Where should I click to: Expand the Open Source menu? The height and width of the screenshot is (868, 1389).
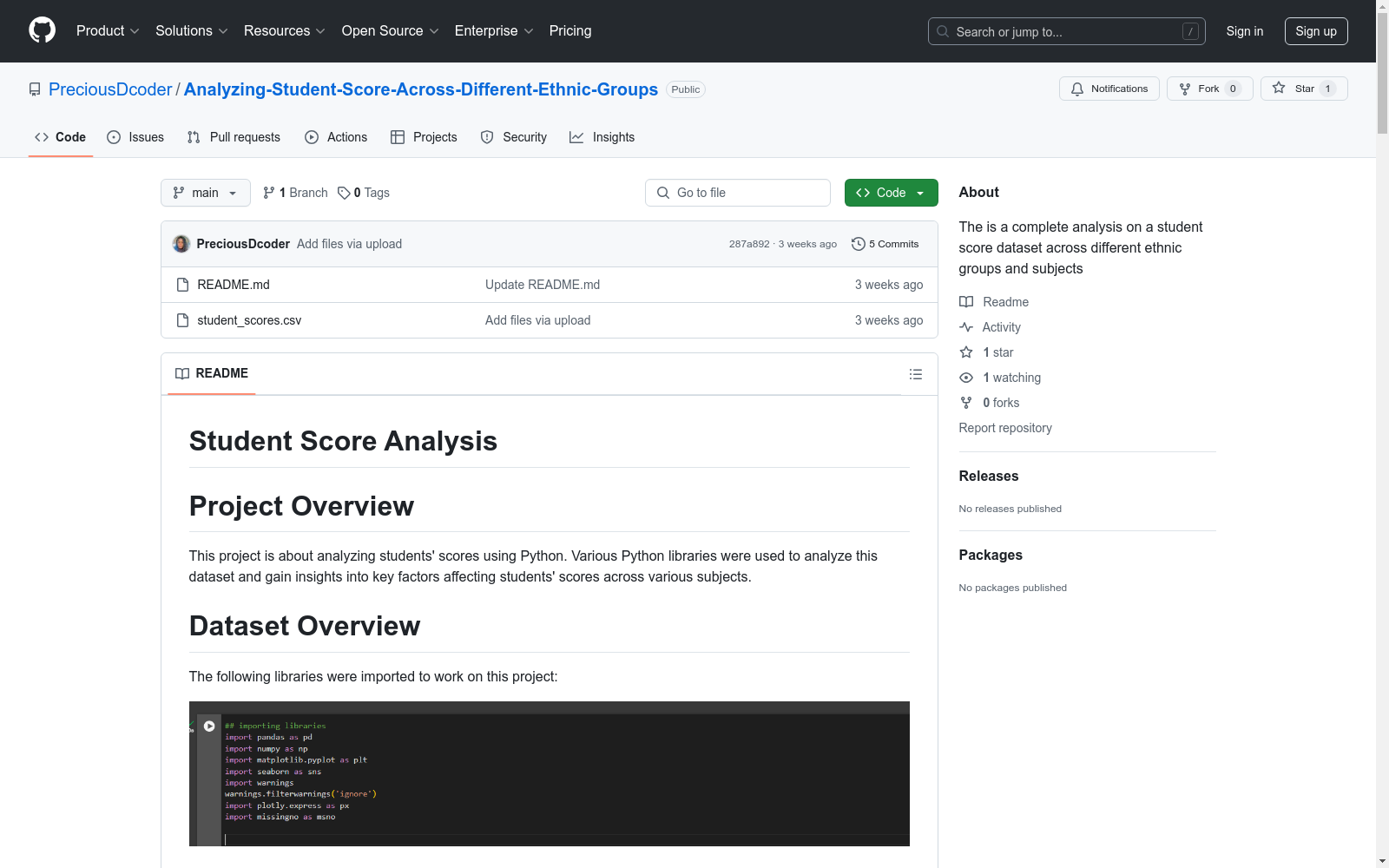[x=391, y=31]
